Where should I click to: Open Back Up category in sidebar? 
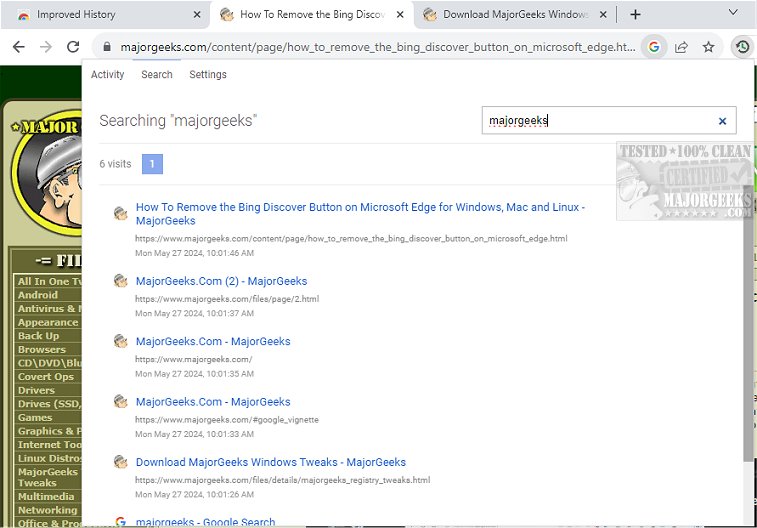point(38,335)
